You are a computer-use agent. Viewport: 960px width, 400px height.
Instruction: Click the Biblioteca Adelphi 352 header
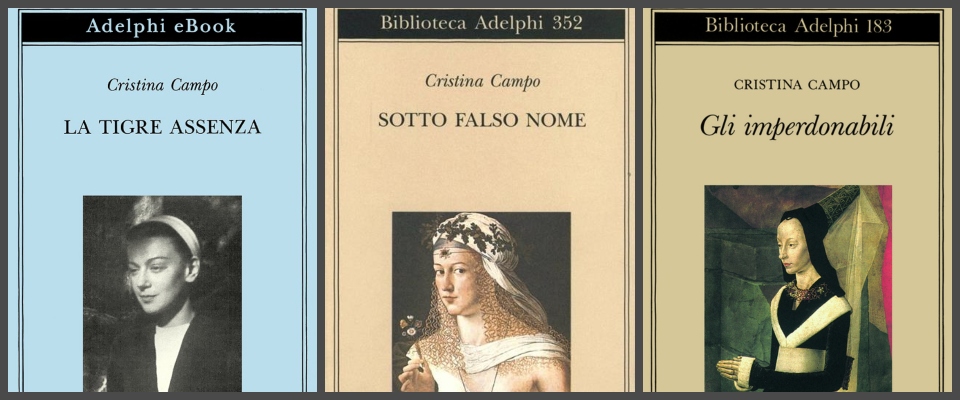[x=481, y=24]
